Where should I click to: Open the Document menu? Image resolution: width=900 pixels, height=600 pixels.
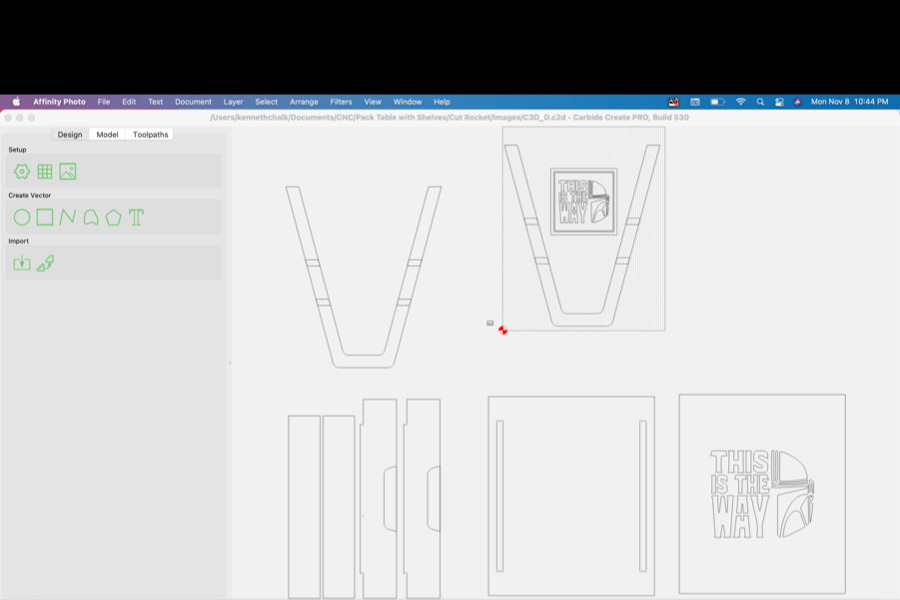tap(193, 102)
